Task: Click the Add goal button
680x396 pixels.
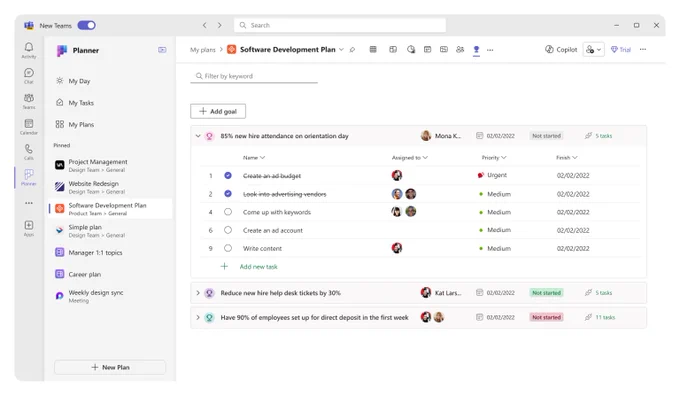Action: point(218,111)
